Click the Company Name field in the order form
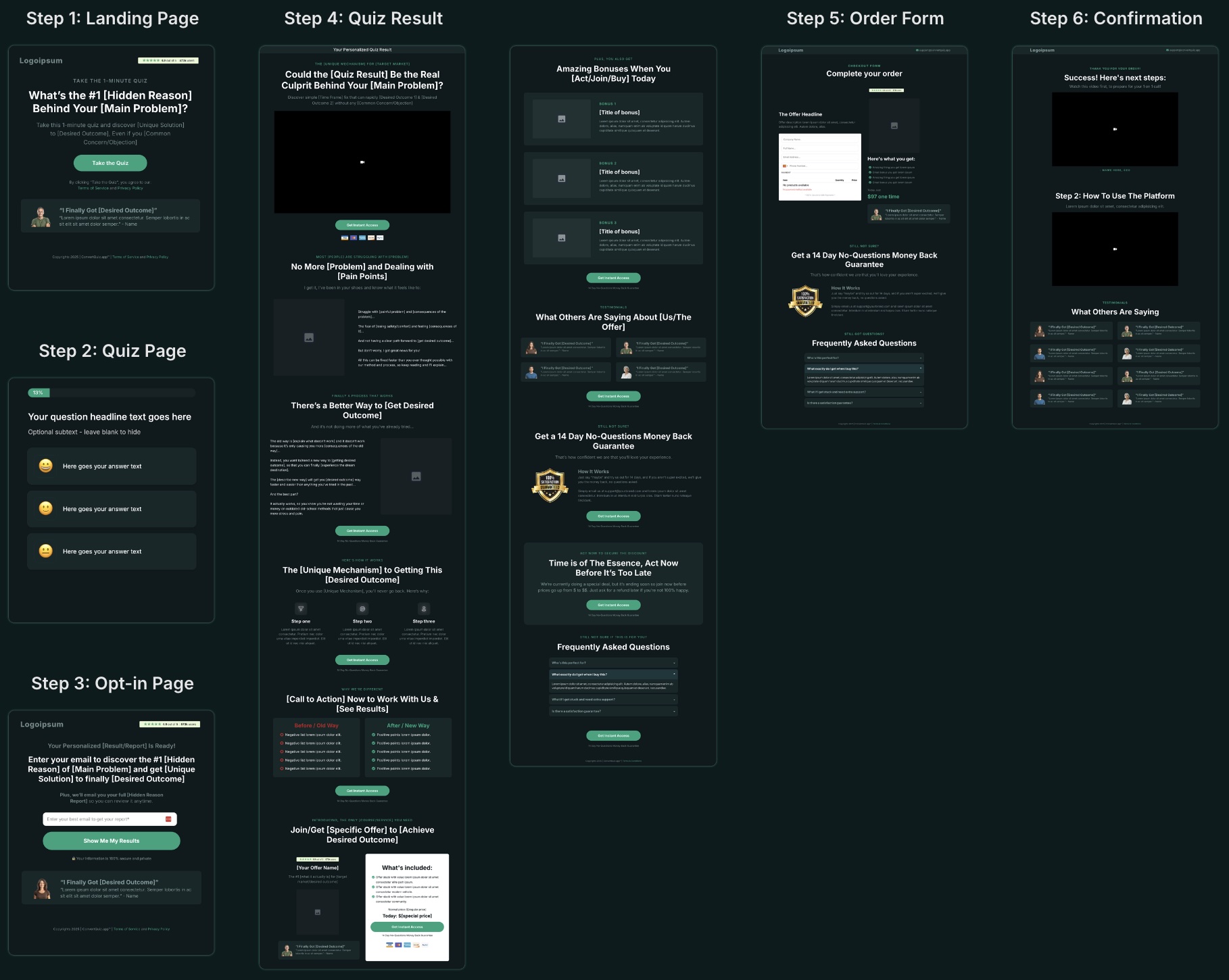Screen dimensions: 1229x980 click(x=819, y=140)
